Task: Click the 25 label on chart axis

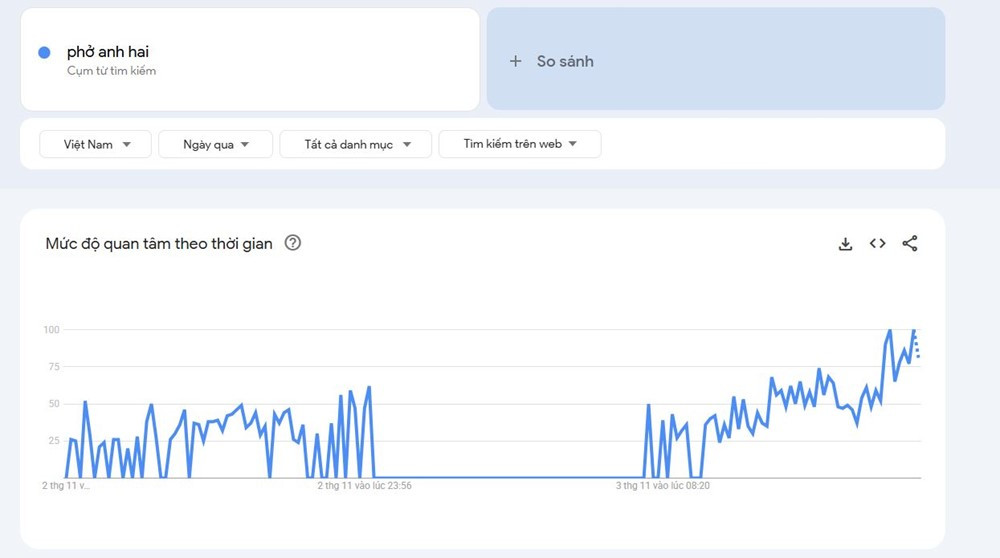Action: (x=54, y=441)
